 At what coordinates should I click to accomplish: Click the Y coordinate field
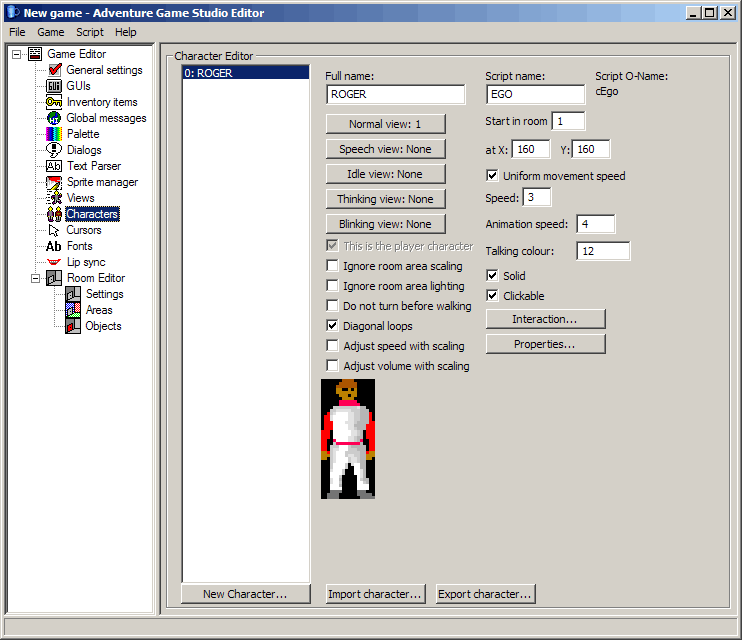click(591, 149)
